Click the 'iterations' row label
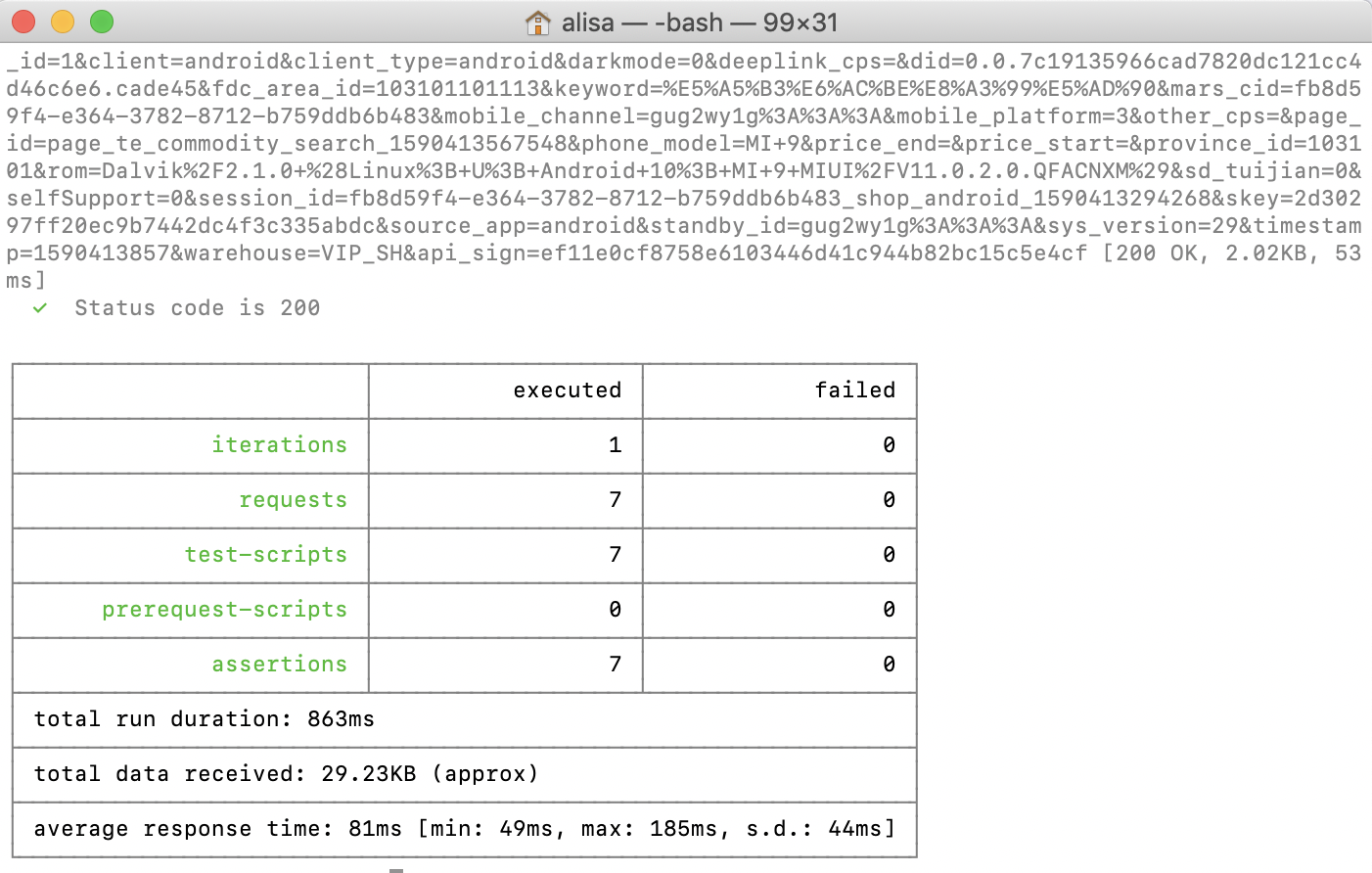Viewport: 1372px width, 873px height. 280,445
